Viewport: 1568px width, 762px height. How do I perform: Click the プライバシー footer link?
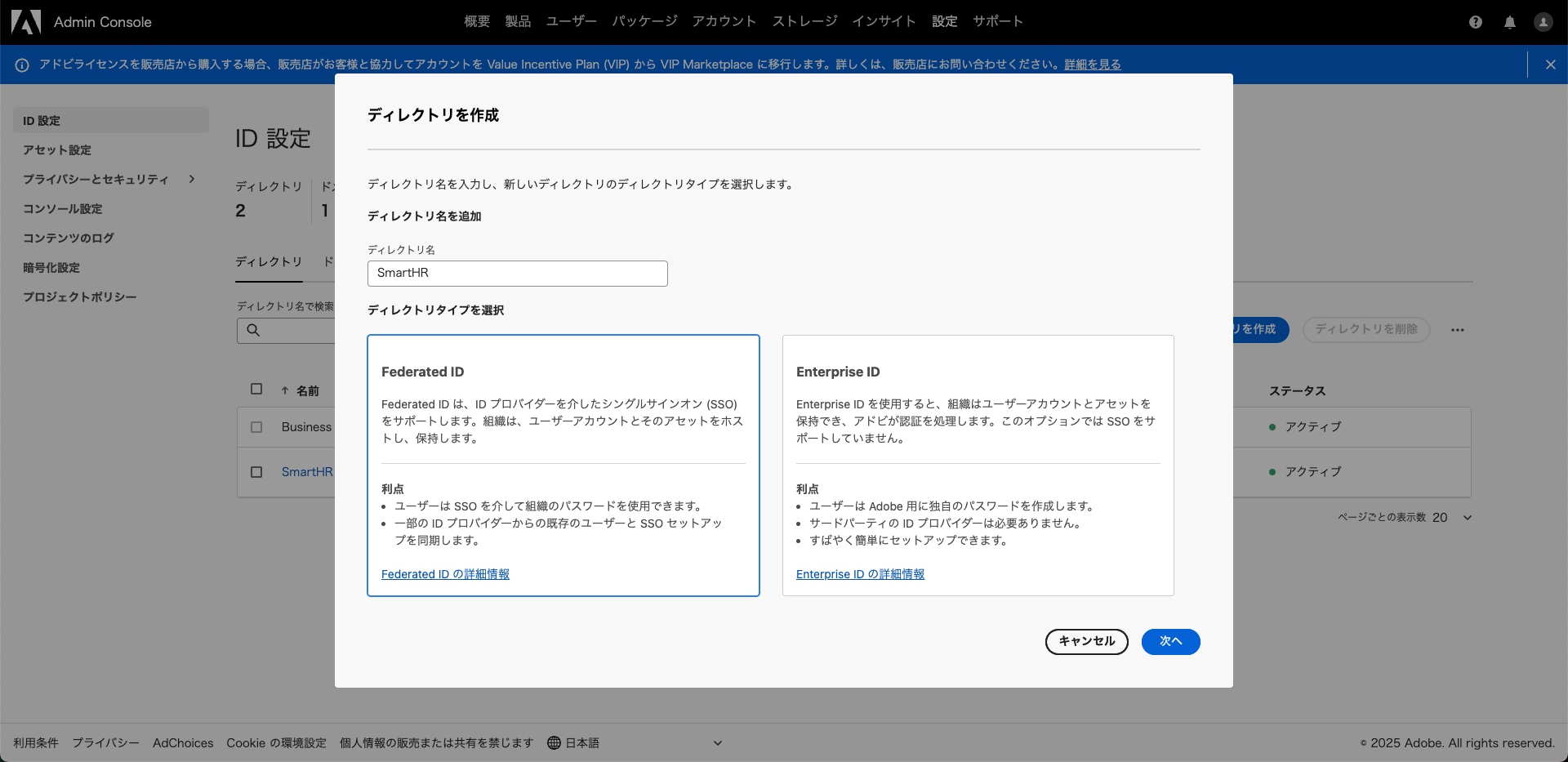click(105, 742)
